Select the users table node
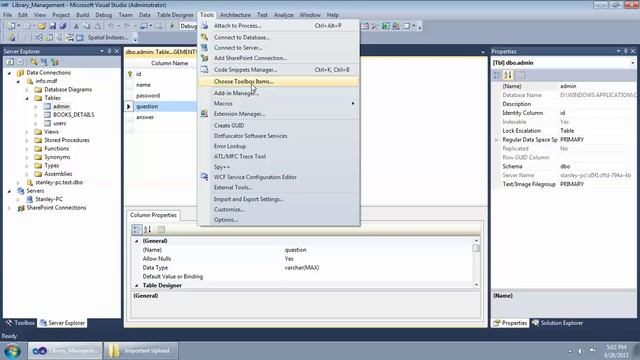 [60, 123]
